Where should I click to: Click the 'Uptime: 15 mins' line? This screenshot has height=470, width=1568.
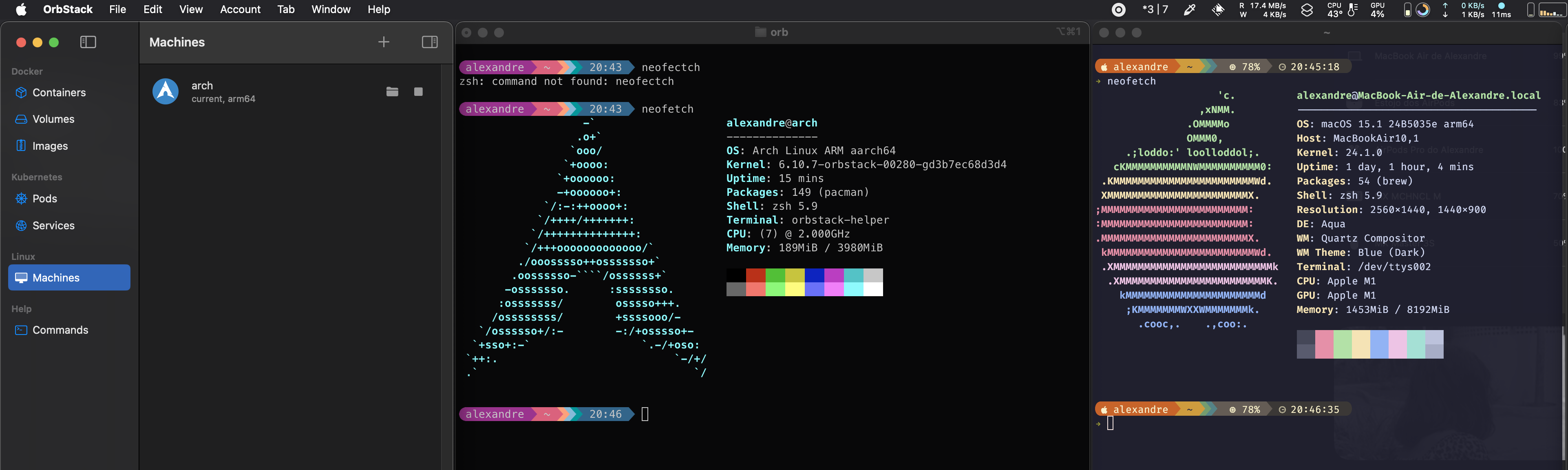click(x=774, y=178)
